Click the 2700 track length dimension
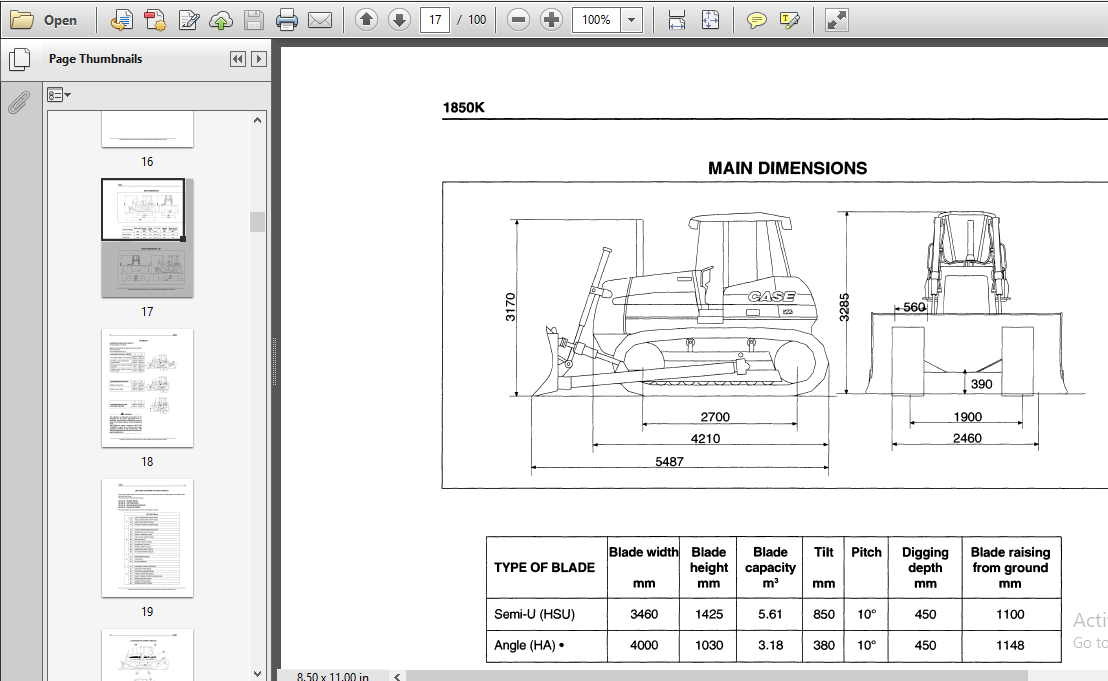Viewport: 1108px width, 681px height. click(715, 417)
